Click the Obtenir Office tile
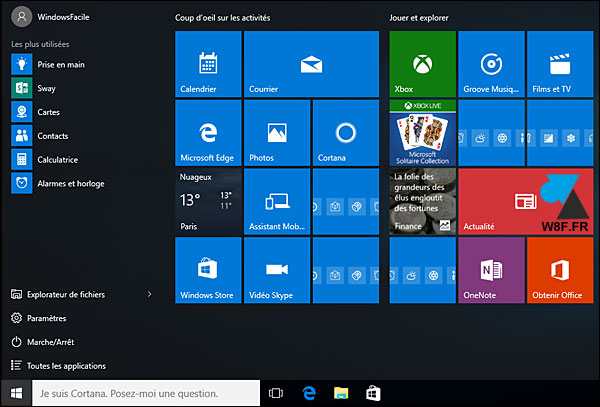This screenshot has width=600, height=407. click(x=560, y=270)
